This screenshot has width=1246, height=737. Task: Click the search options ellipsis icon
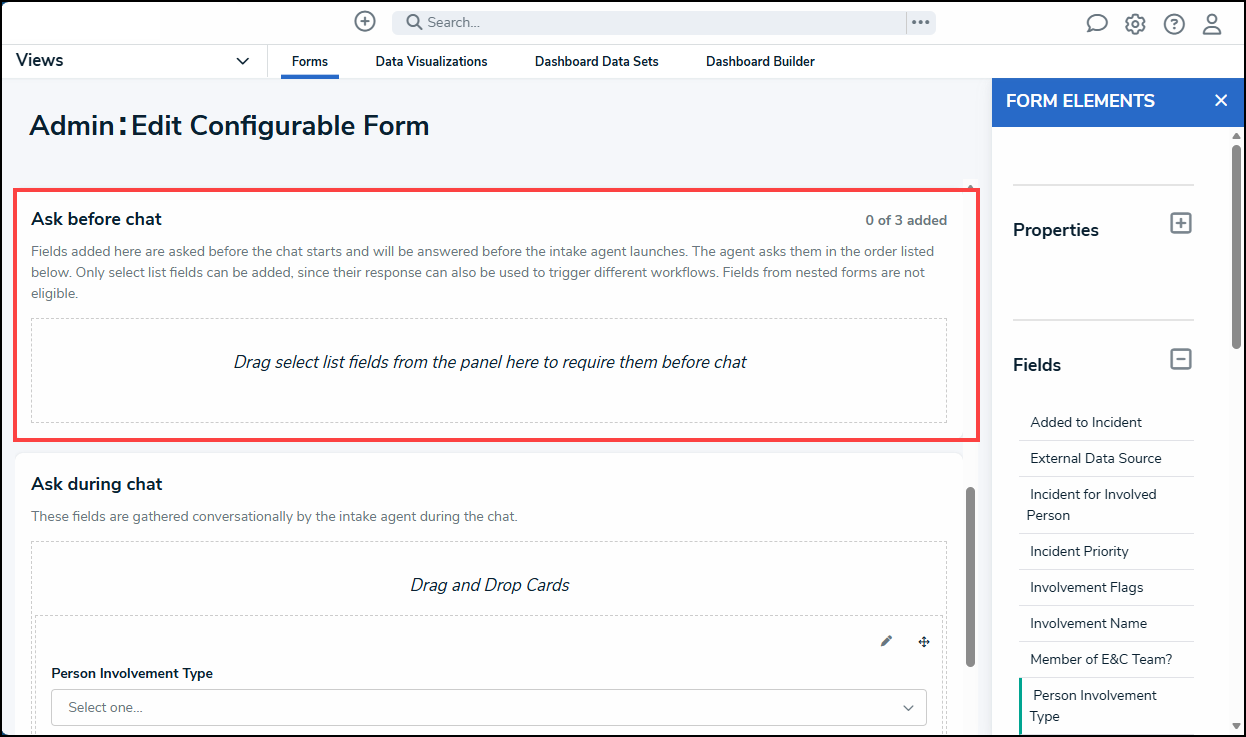(921, 22)
